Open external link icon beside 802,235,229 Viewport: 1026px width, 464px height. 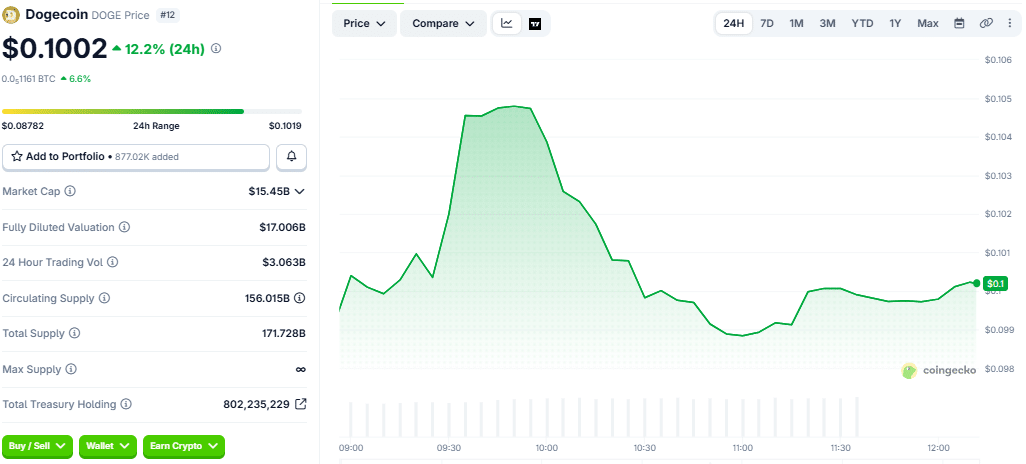[300, 404]
